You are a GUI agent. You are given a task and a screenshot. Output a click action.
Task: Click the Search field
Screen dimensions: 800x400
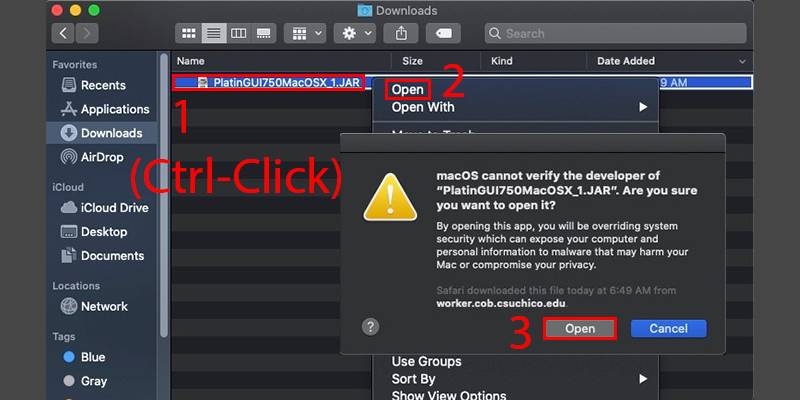pyautogui.click(x=615, y=33)
